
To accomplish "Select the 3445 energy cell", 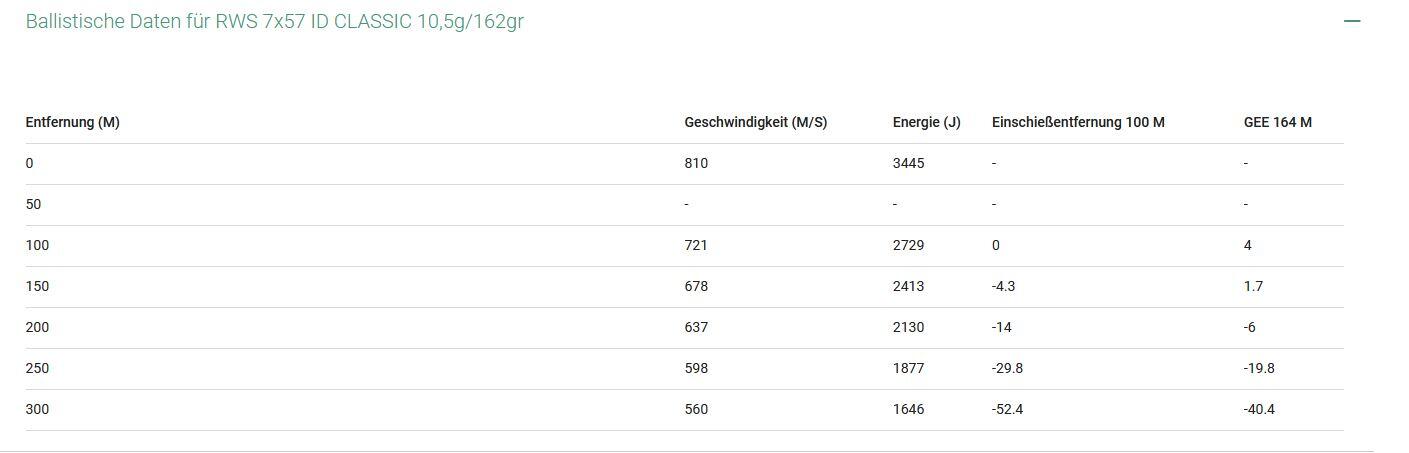I will [x=908, y=163].
